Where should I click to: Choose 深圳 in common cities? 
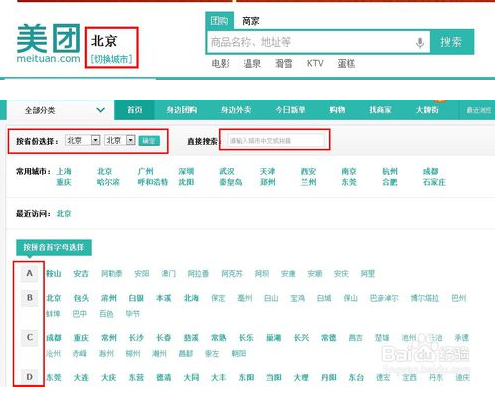186,171
